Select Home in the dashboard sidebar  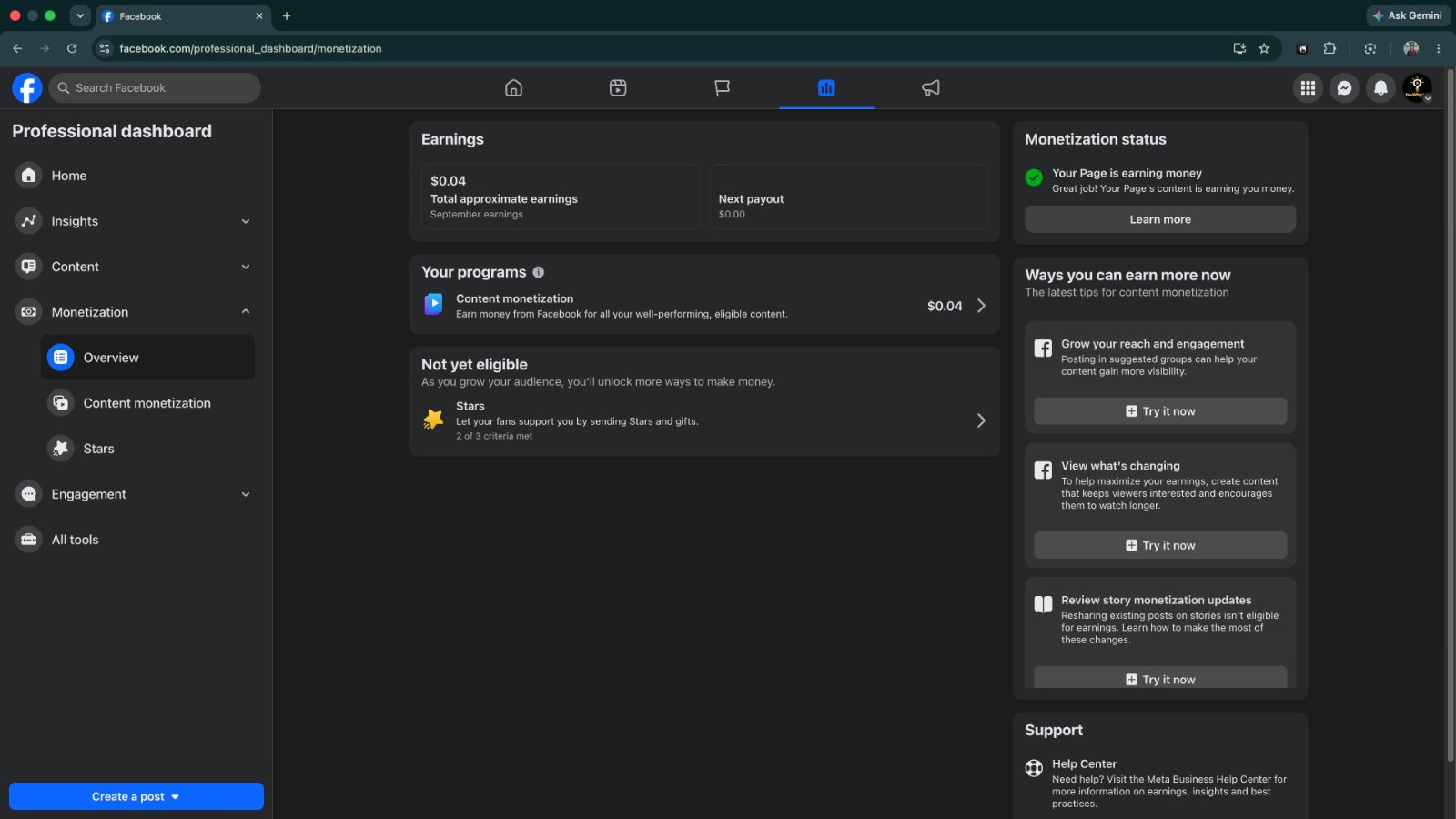[135, 176]
